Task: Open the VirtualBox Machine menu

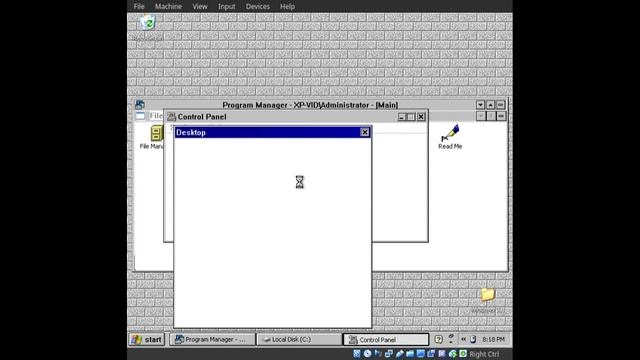Action: (x=168, y=6)
